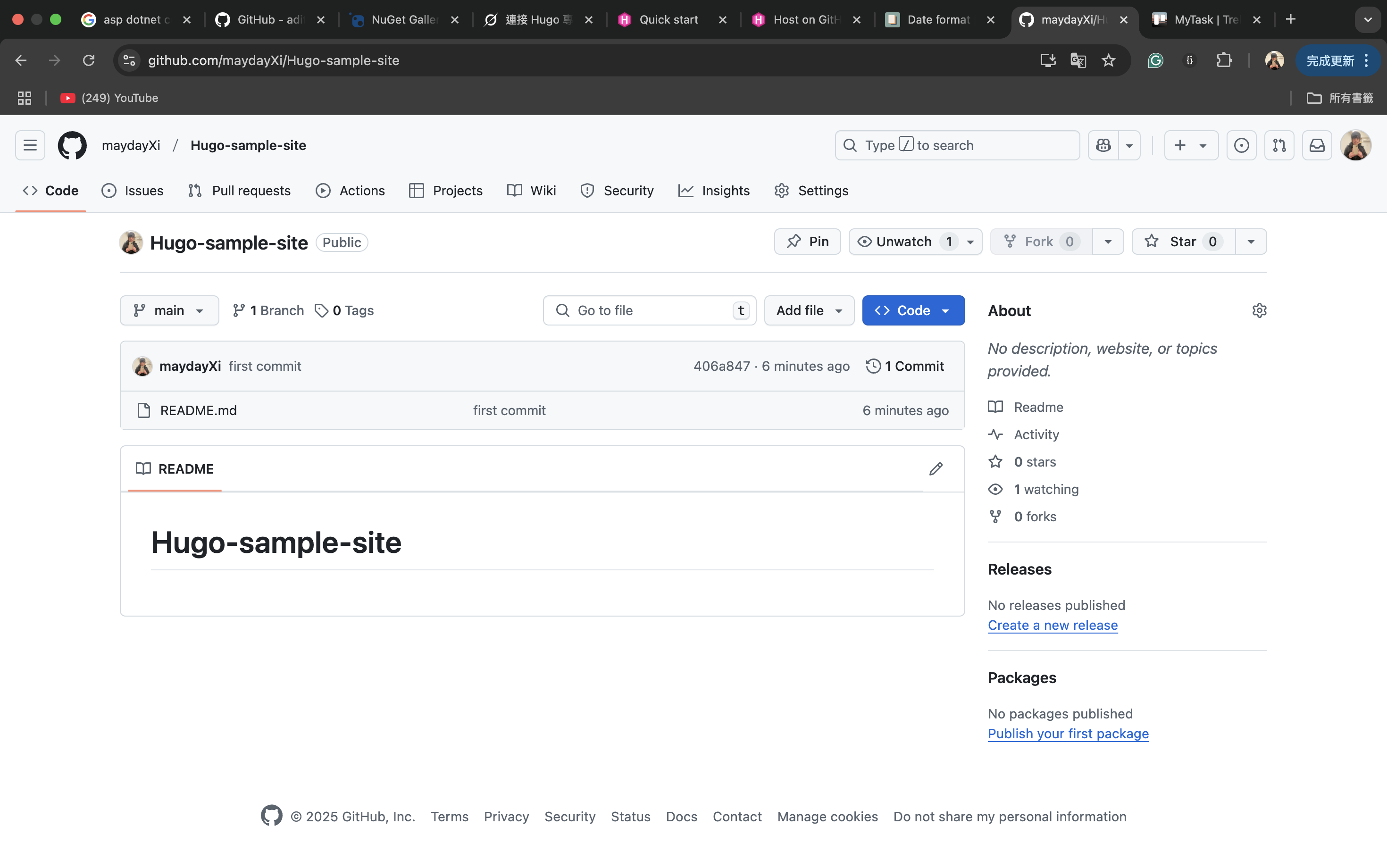Open the maydayXi commit author link
Image resolution: width=1387 pixels, height=868 pixels.
point(190,366)
